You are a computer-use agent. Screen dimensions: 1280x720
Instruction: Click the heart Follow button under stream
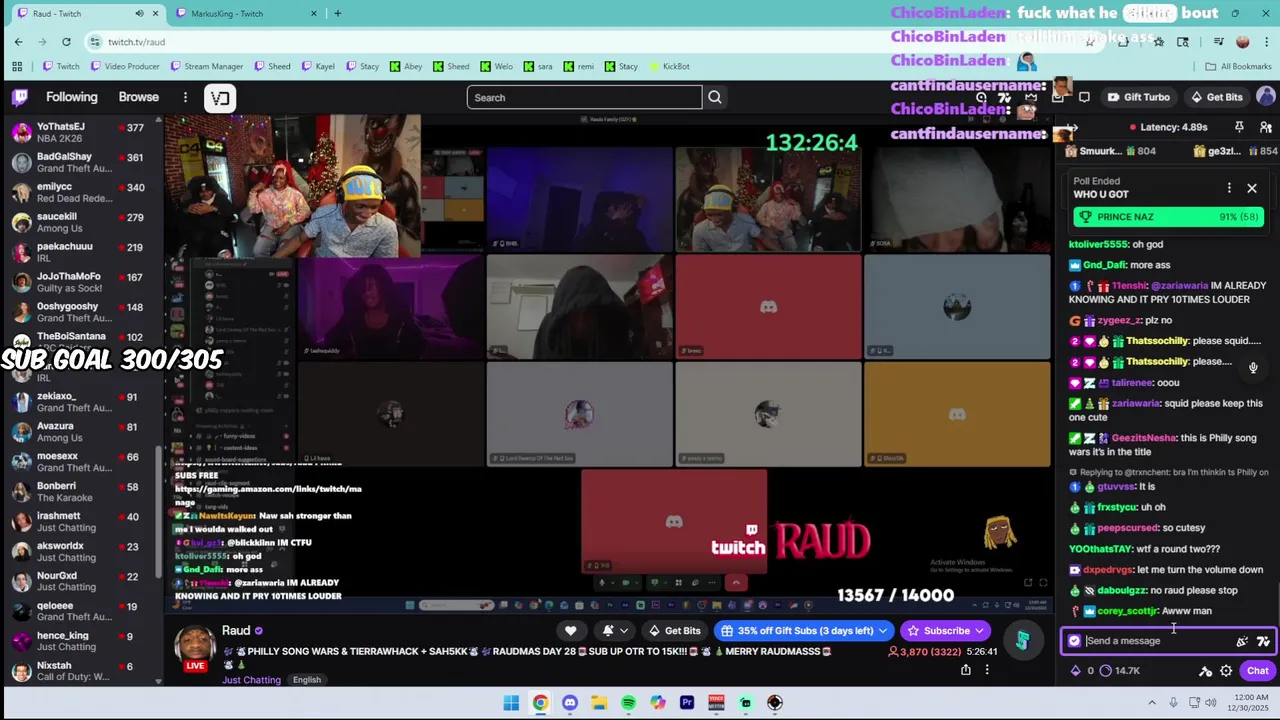pyautogui.click(x=570, y=631)
